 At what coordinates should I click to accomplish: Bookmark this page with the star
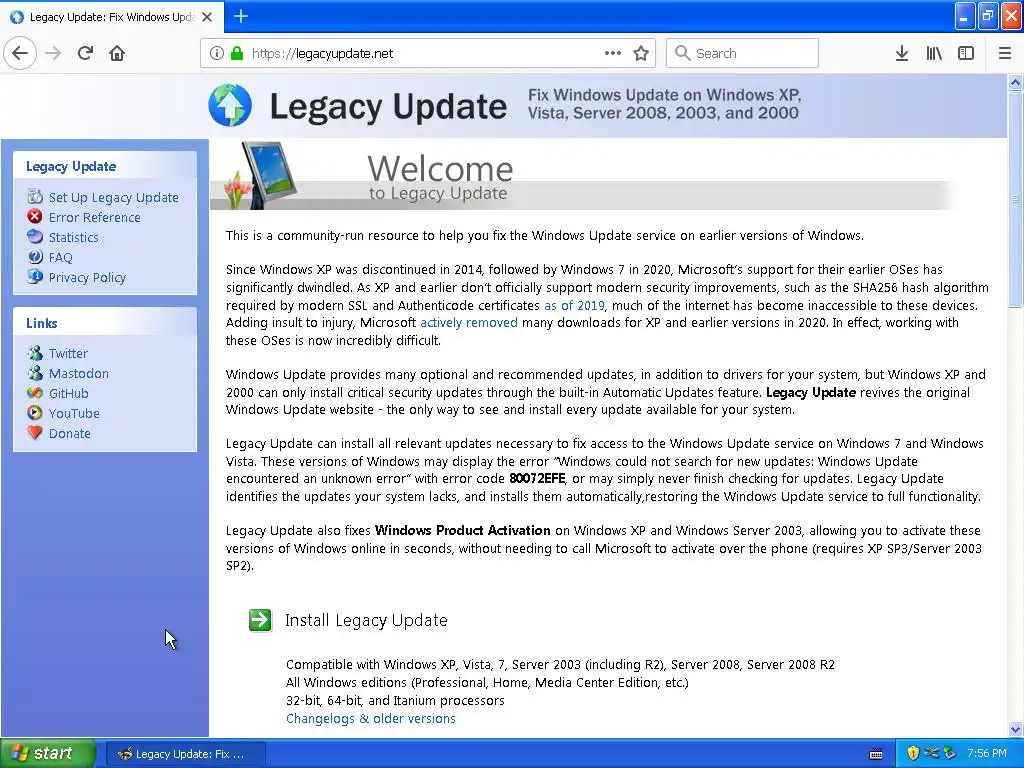pyautogui.click(x=641, y=53)
